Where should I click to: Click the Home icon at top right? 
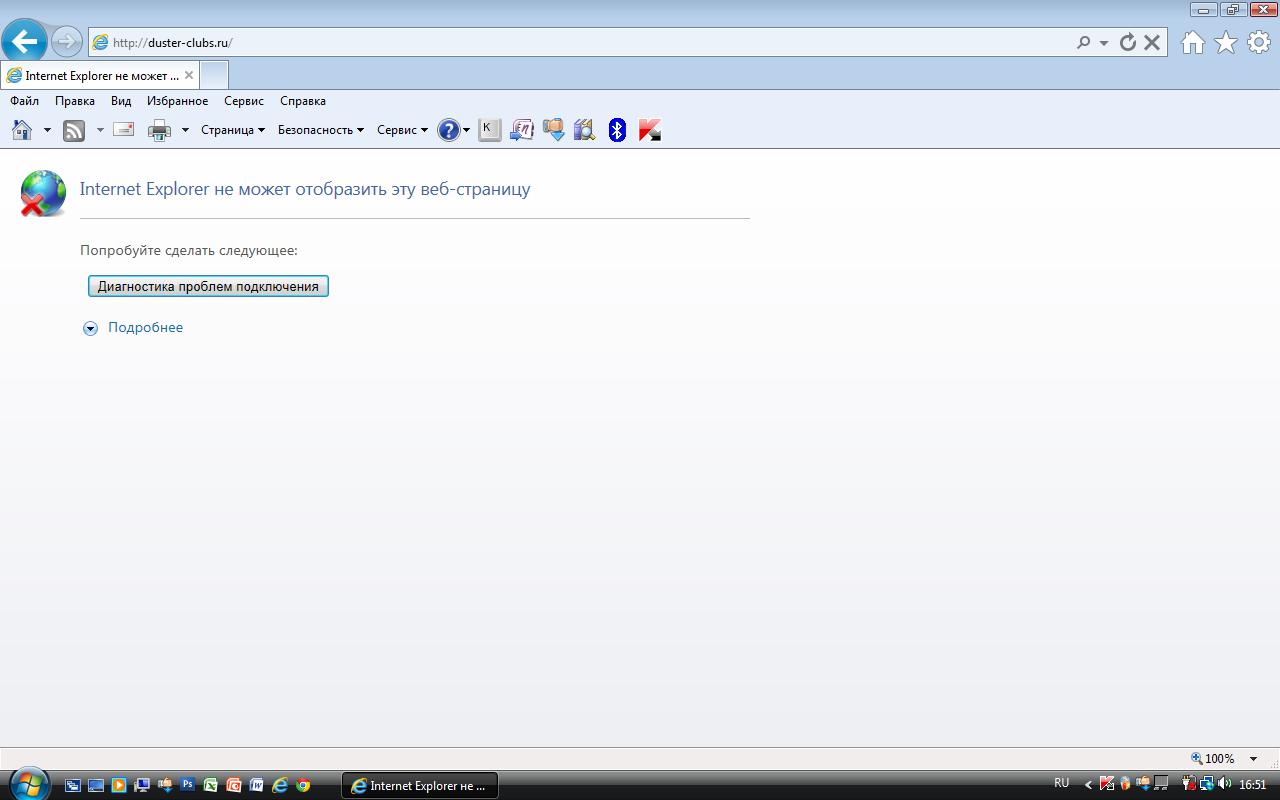[x=1192, y=42]
